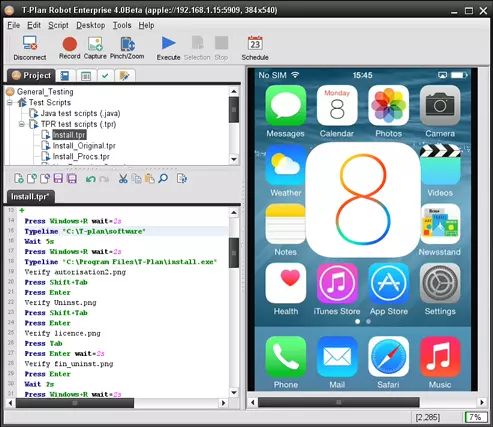Open the Tools menu
Image resolution: width=493 pixels, height=427 pixels.
[x=122, y=25]
